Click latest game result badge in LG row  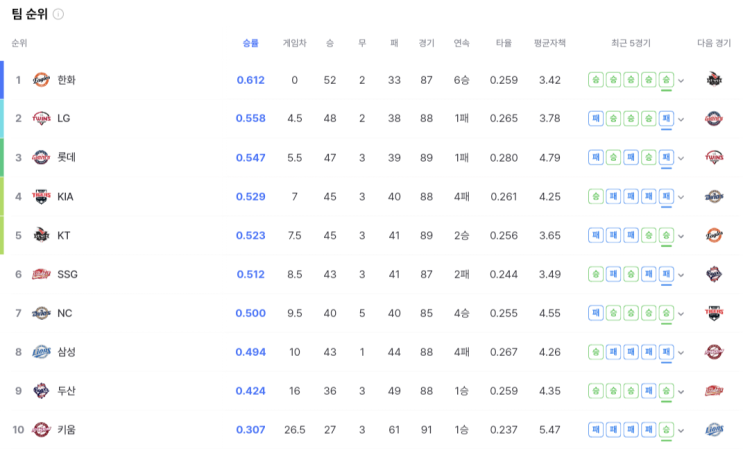coord(666,119)
